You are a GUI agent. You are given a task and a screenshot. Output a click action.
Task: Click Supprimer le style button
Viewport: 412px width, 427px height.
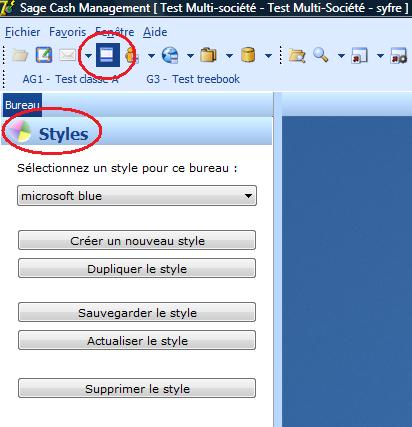click(137, 388)
